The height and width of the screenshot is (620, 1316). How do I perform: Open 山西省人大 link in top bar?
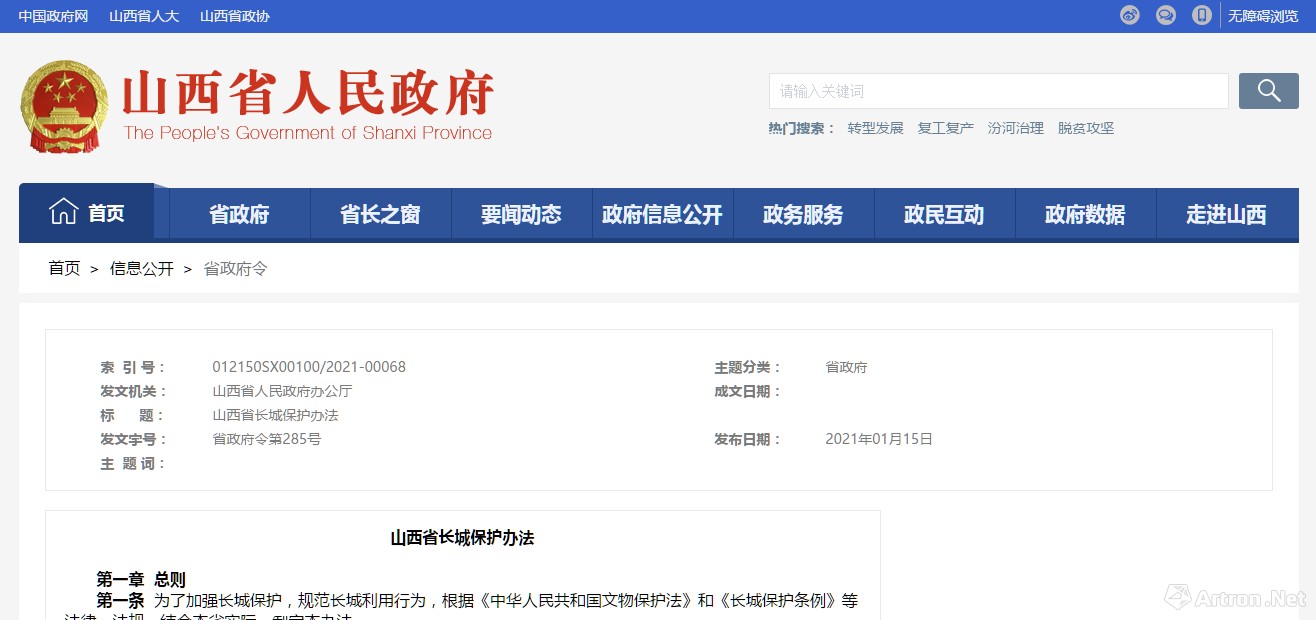[x=144, y=16]
